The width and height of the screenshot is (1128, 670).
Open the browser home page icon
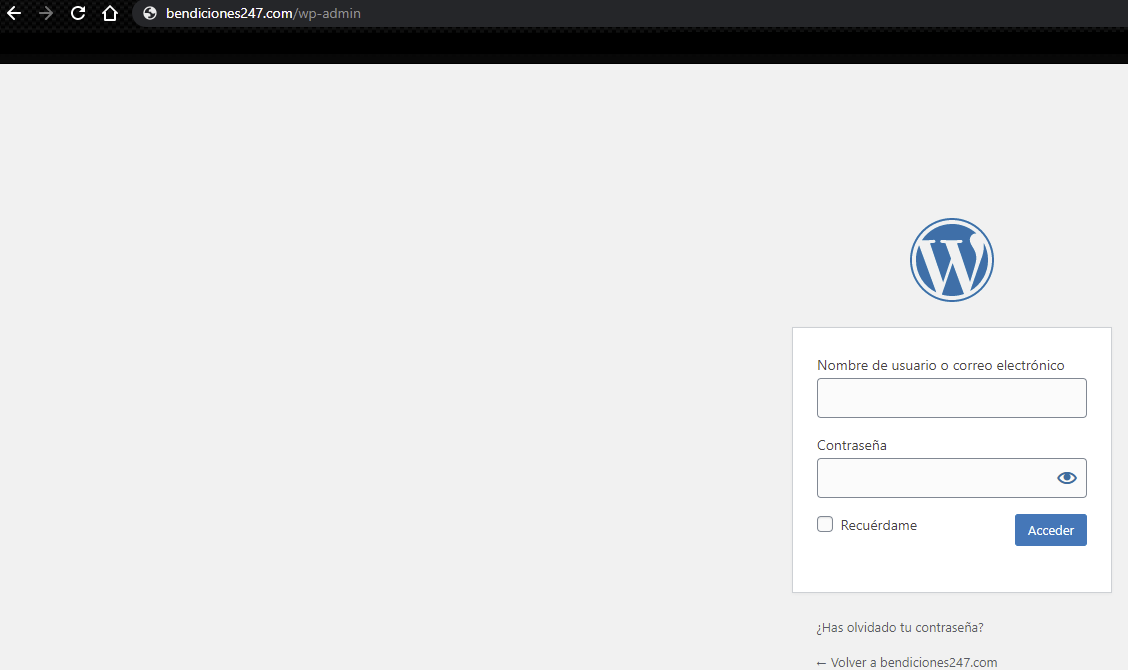pyautogui.click(x=109, y=13)
